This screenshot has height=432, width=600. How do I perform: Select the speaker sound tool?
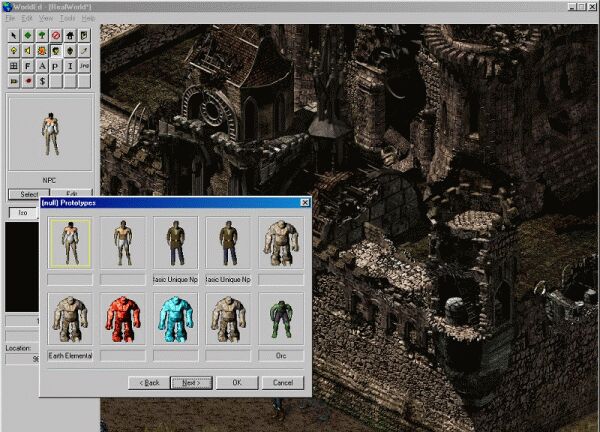point(28,51)
